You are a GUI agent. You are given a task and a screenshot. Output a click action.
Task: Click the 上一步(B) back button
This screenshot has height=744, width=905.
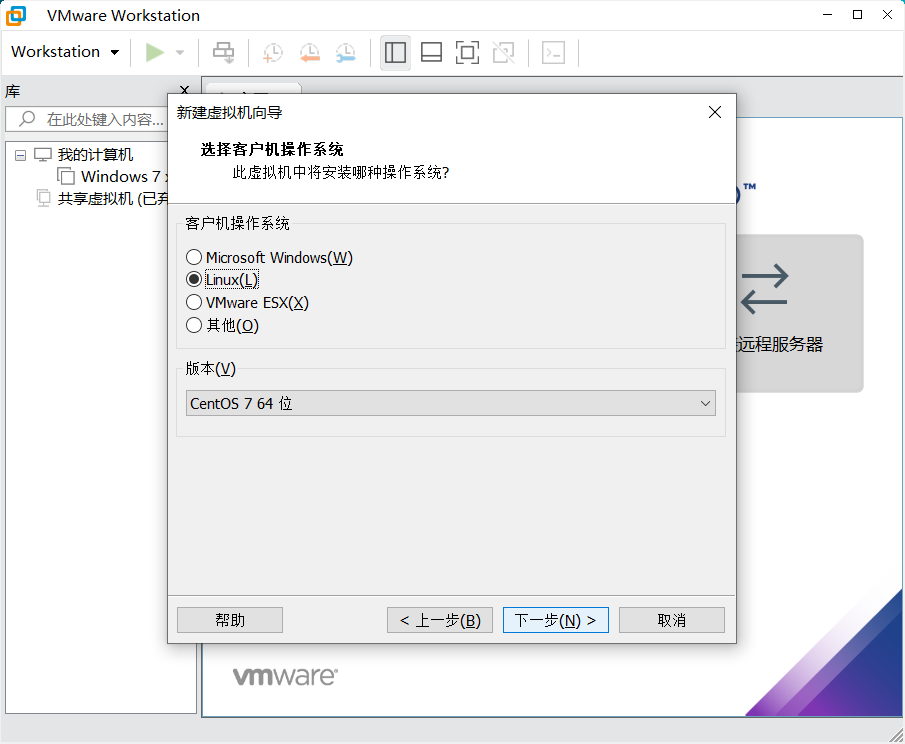coord(440,620)
